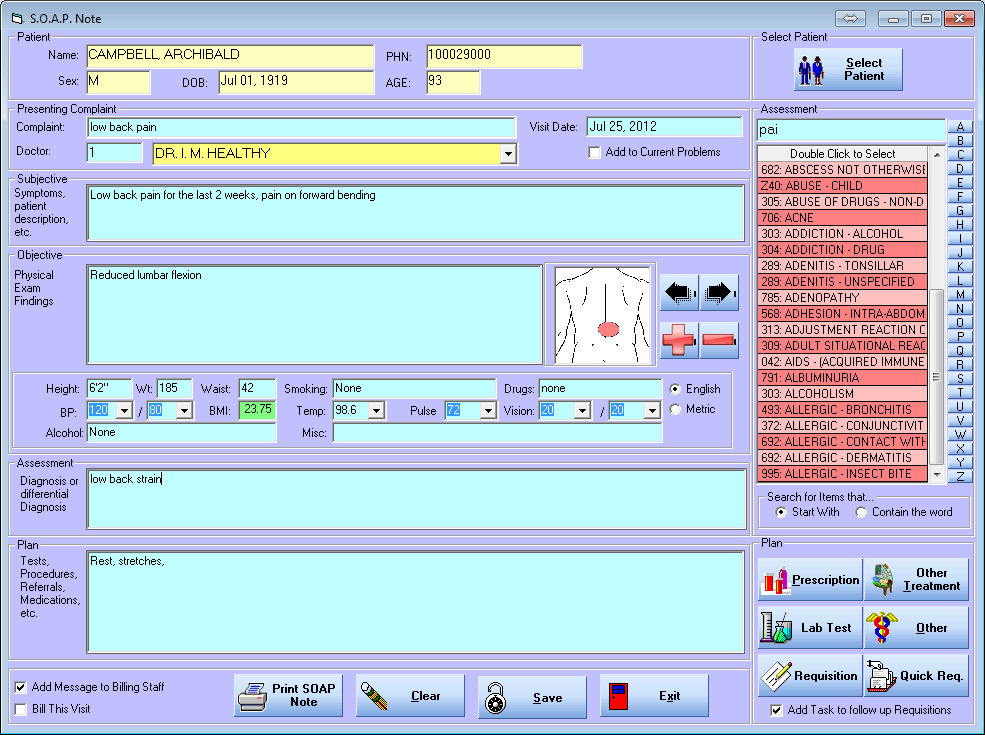Clear the SOAP note form

[410, 695]
